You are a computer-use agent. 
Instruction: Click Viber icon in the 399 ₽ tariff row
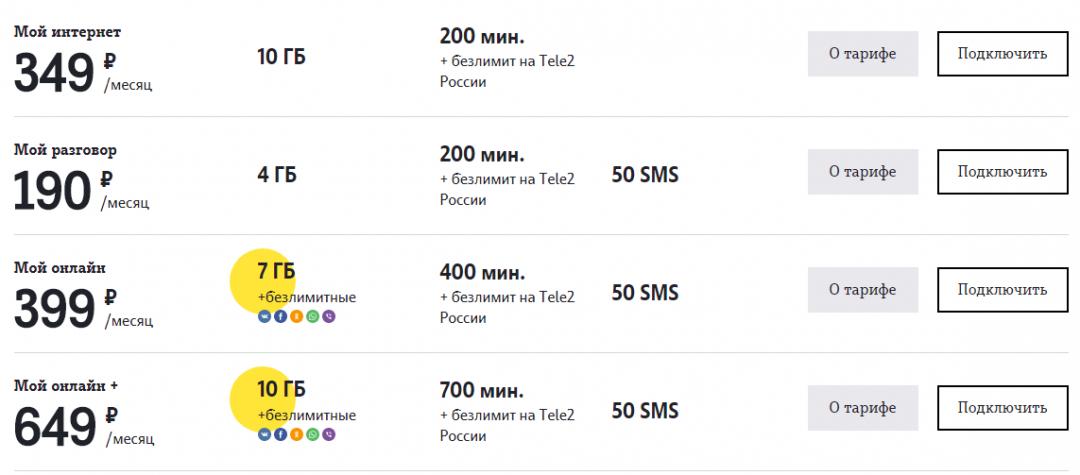tap(329, 317)
